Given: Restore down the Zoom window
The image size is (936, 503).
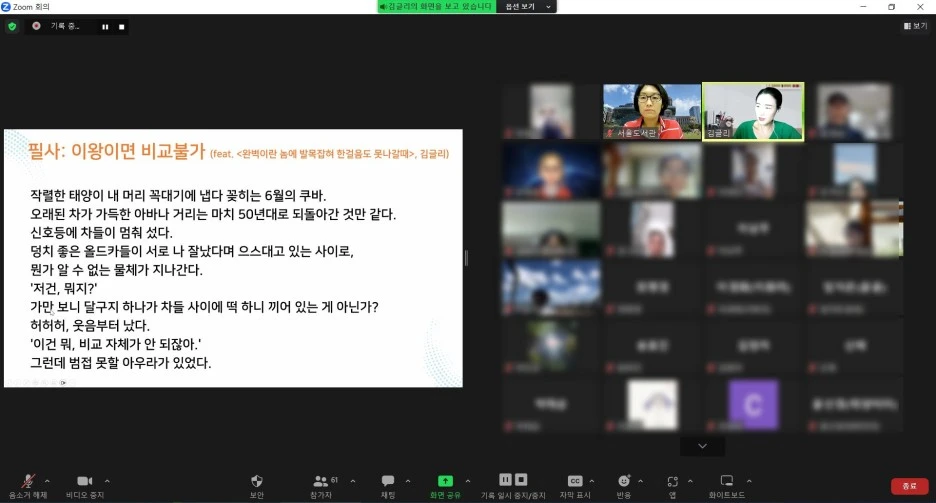Looking at the screenshot, I should coord(891,7).
